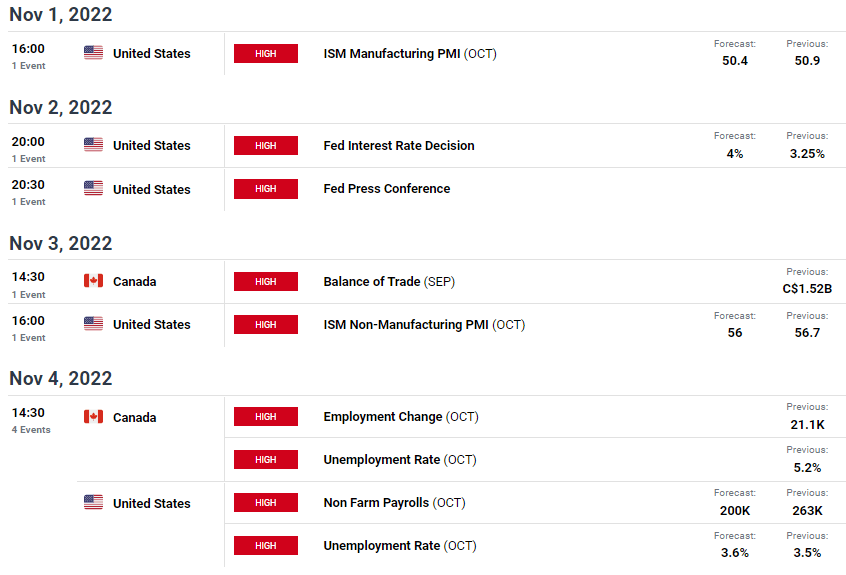The height and width of the screenshot is (575, 846).
Task: Open the Fed Press Conference event
Action: coord(387,189)
